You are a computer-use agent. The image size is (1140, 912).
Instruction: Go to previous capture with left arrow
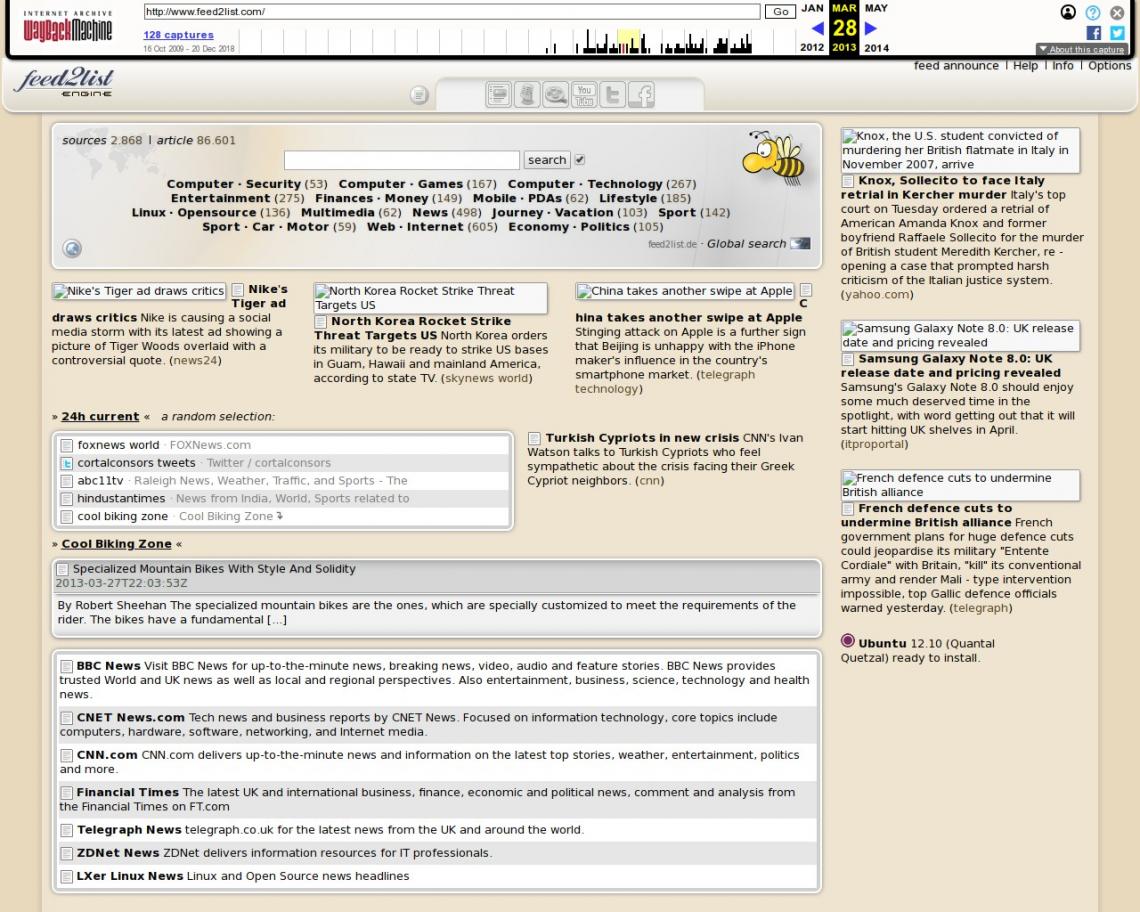817,28
